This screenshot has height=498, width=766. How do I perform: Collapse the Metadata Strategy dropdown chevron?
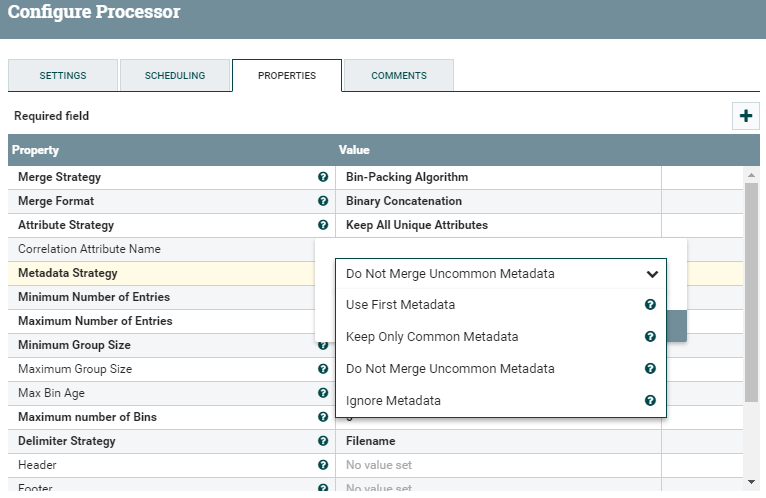(x=652, y=273)
